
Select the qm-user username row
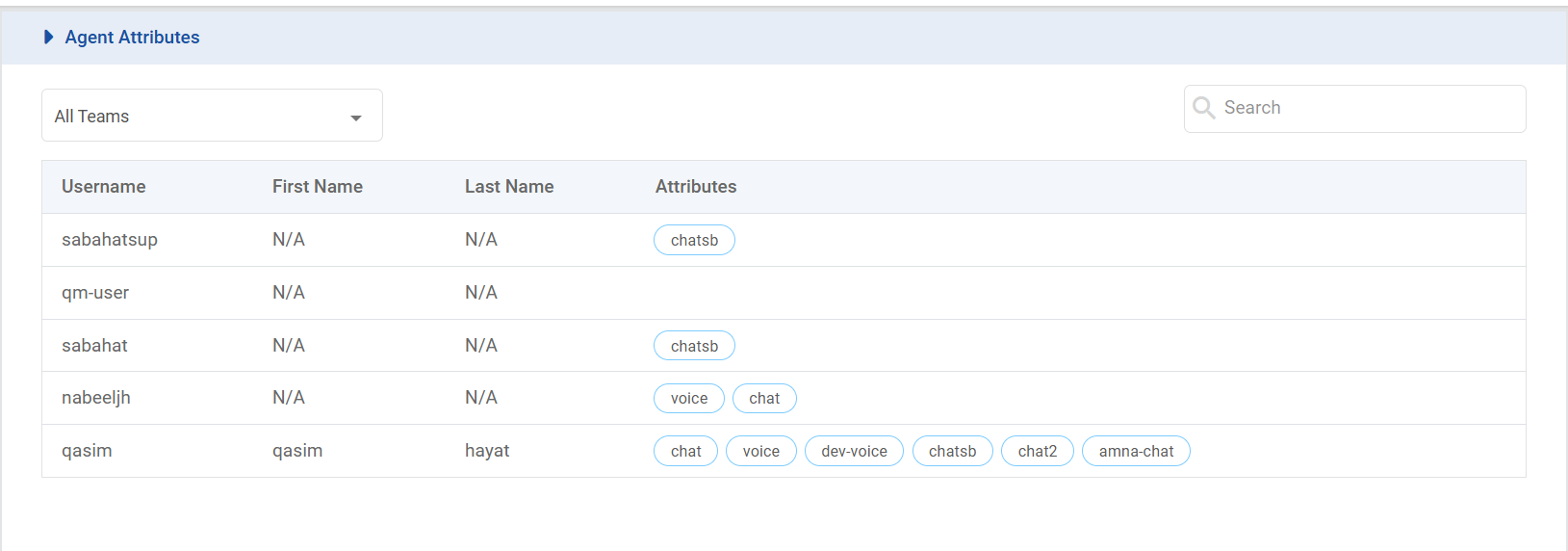(95, 293)
